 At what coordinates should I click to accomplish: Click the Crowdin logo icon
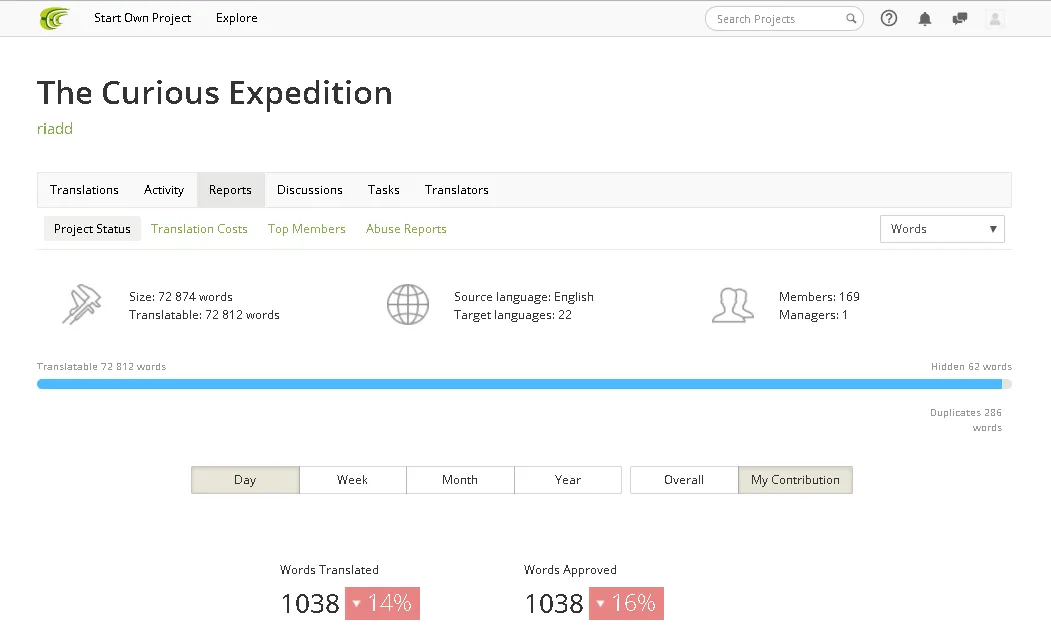click(x=55, y=18)
